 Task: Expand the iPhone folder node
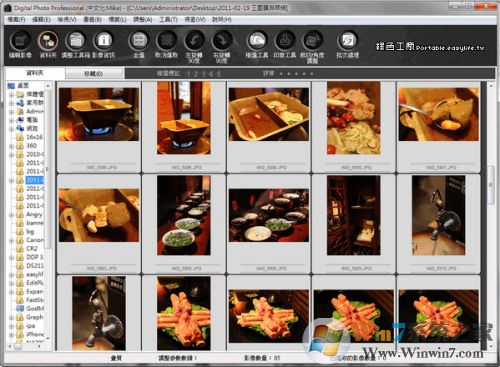[x=12, y=334]
